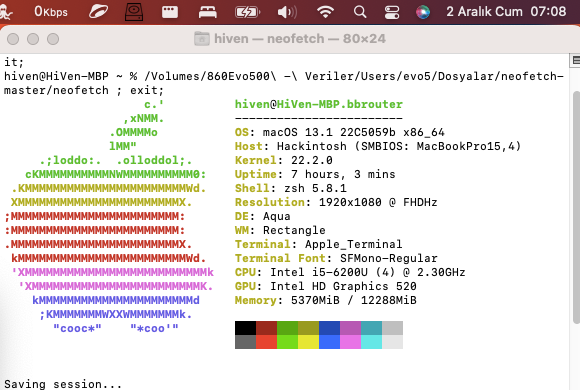Click the Host line Hackintosh MacBookPro15,4
This screenshot has width=580, height=390.
378,146
